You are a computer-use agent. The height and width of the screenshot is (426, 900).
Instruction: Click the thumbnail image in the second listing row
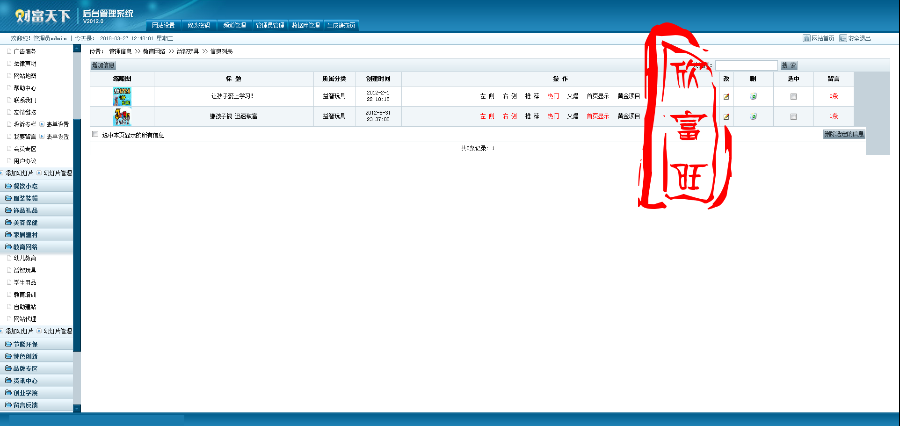122,117
